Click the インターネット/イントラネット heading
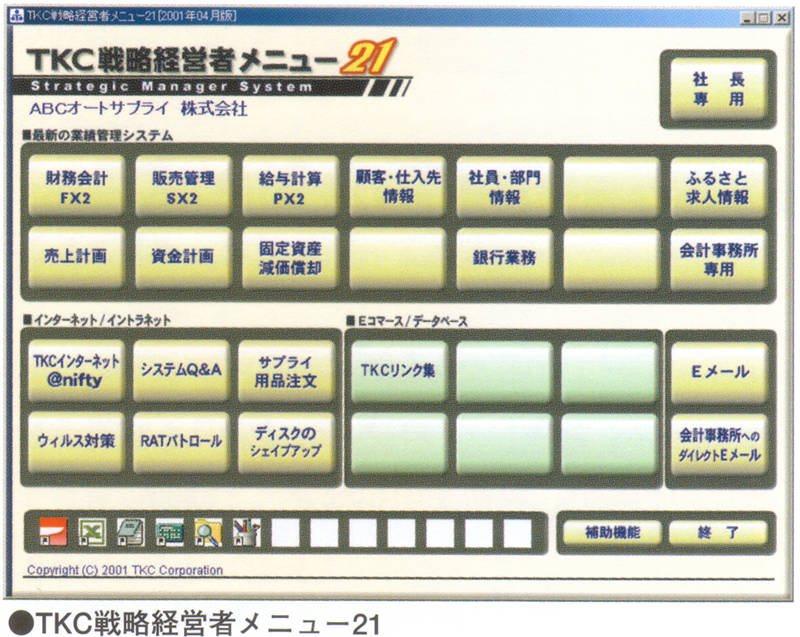Image resolution: width=800 pixels, height=637 pixels. [97, 320]
